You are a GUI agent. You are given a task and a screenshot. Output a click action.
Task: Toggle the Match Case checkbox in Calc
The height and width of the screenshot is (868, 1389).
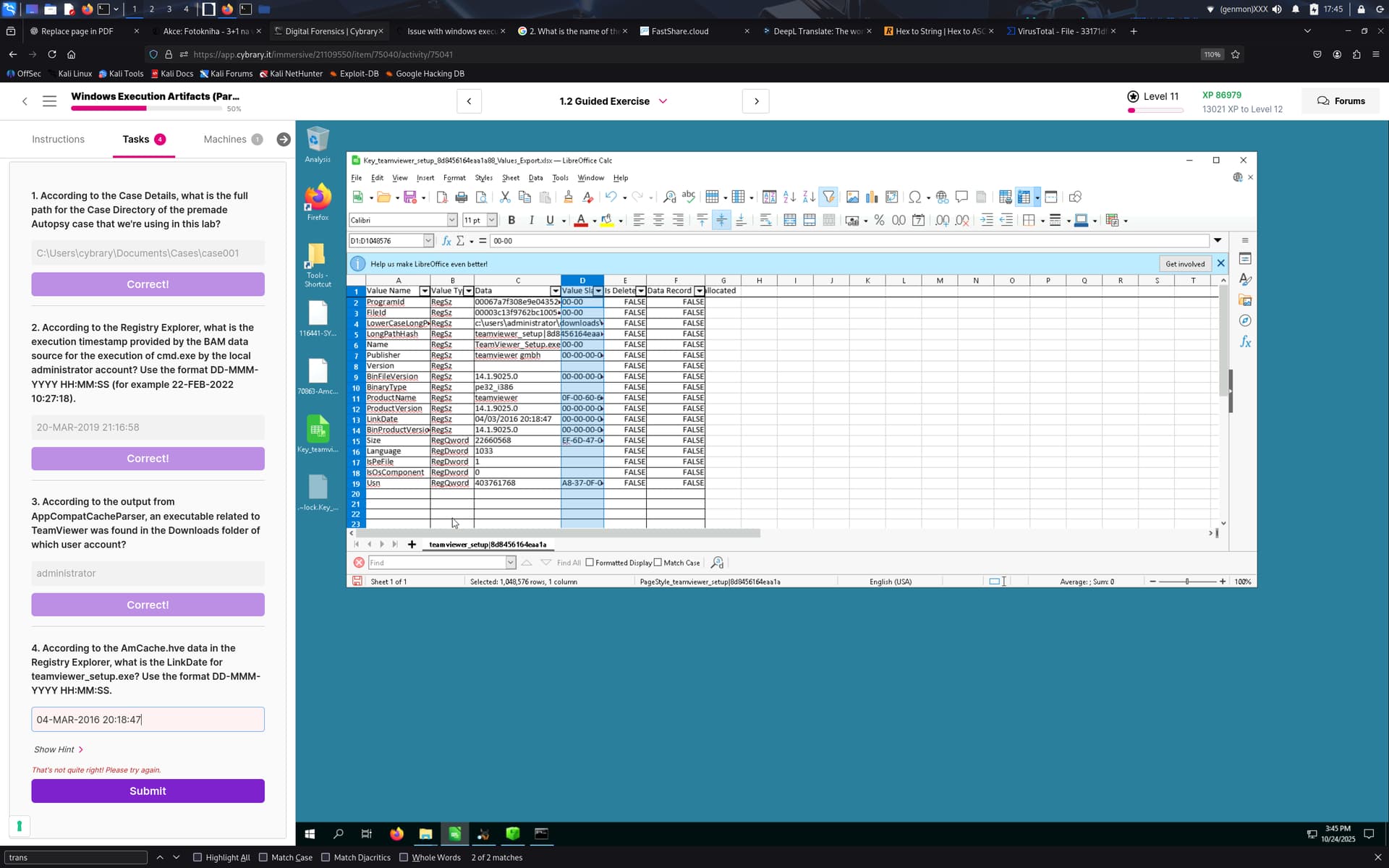(658, 563)
